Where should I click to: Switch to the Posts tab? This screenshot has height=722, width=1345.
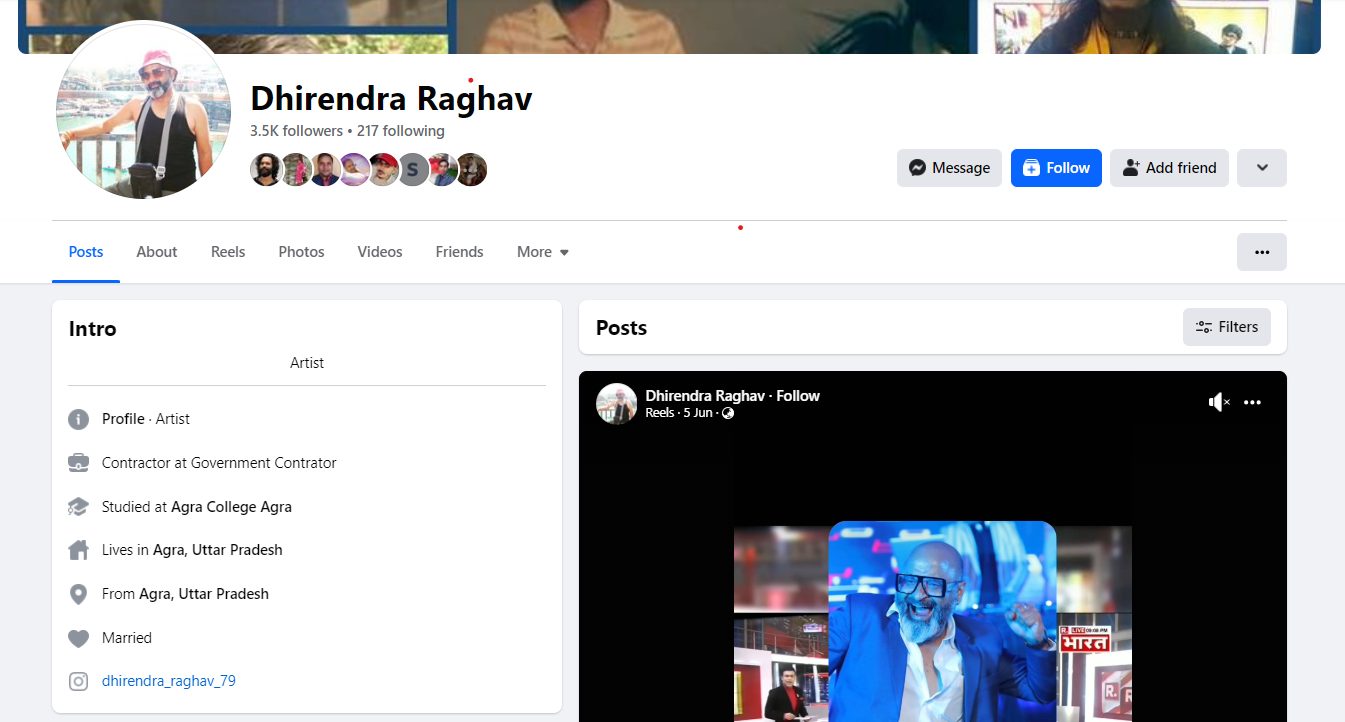click(86, 252)
